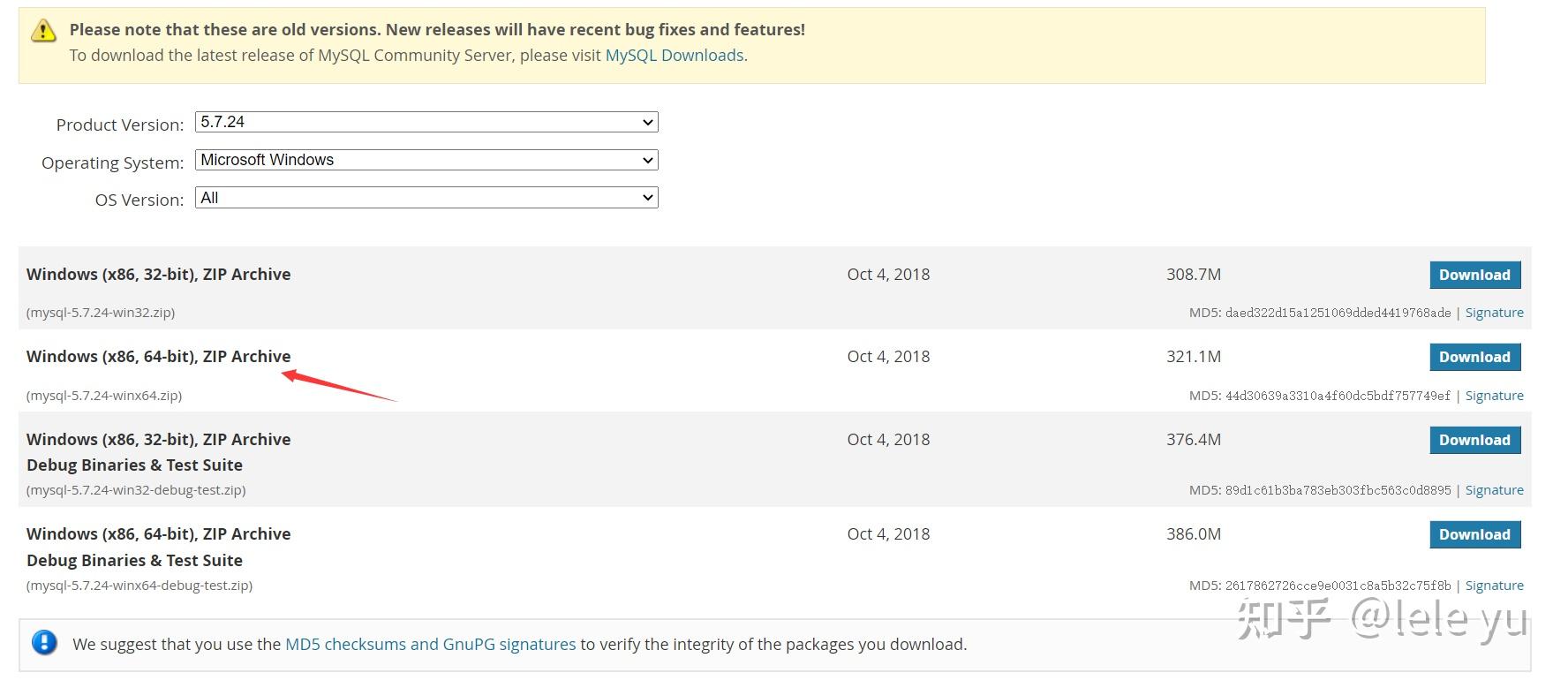Open Signature link for mysql-5.7.24-win32.zip

tap(1494, 313)
